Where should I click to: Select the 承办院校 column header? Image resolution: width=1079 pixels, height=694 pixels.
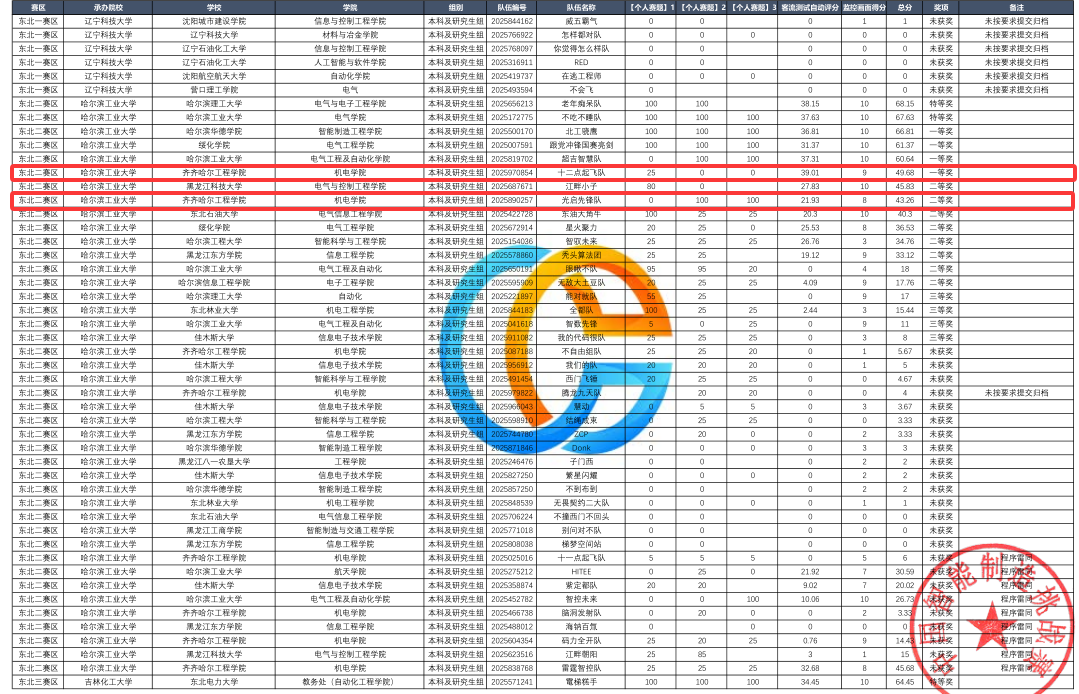(x=108, y=7)
